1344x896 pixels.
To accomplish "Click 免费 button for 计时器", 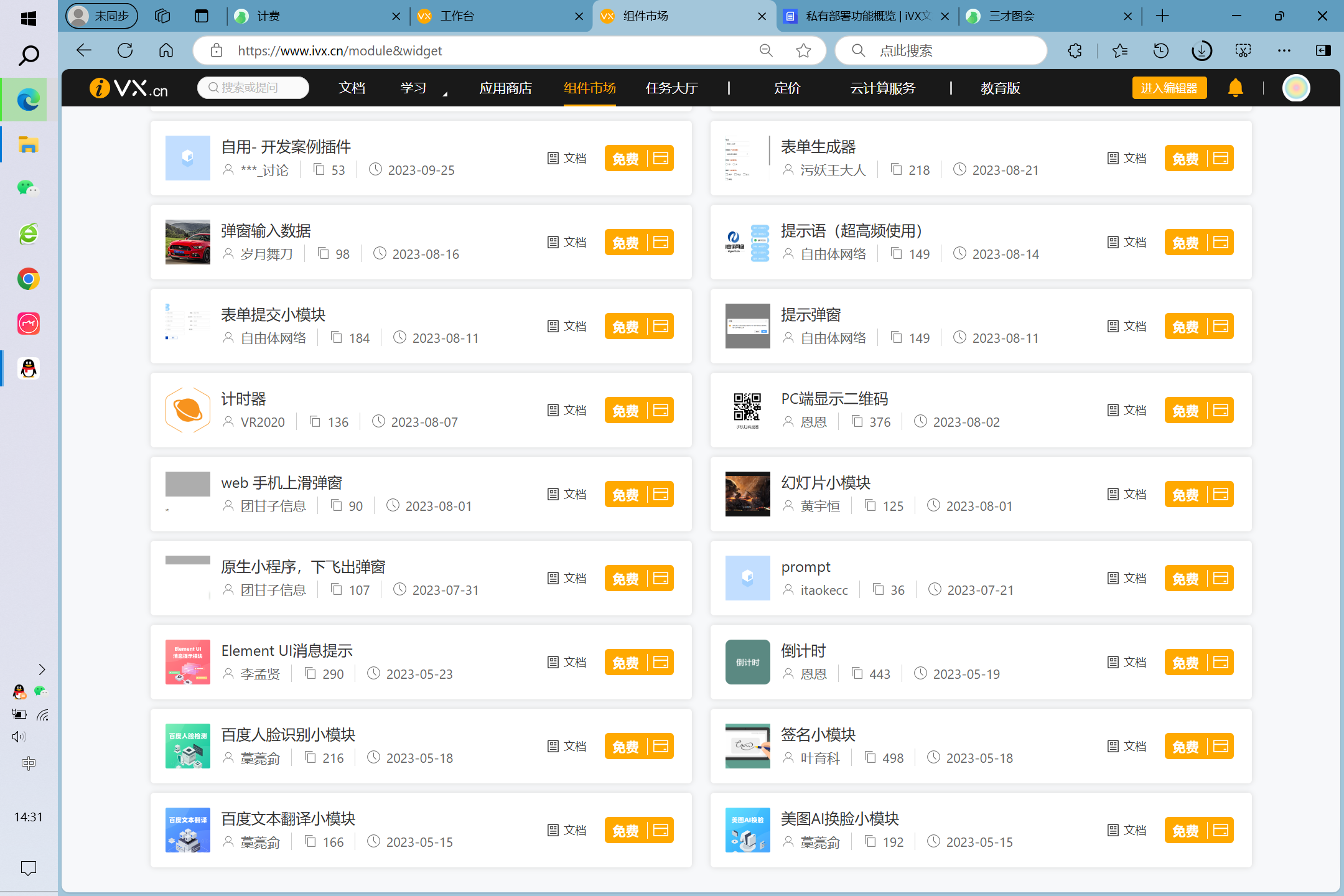I will point(639,410).
